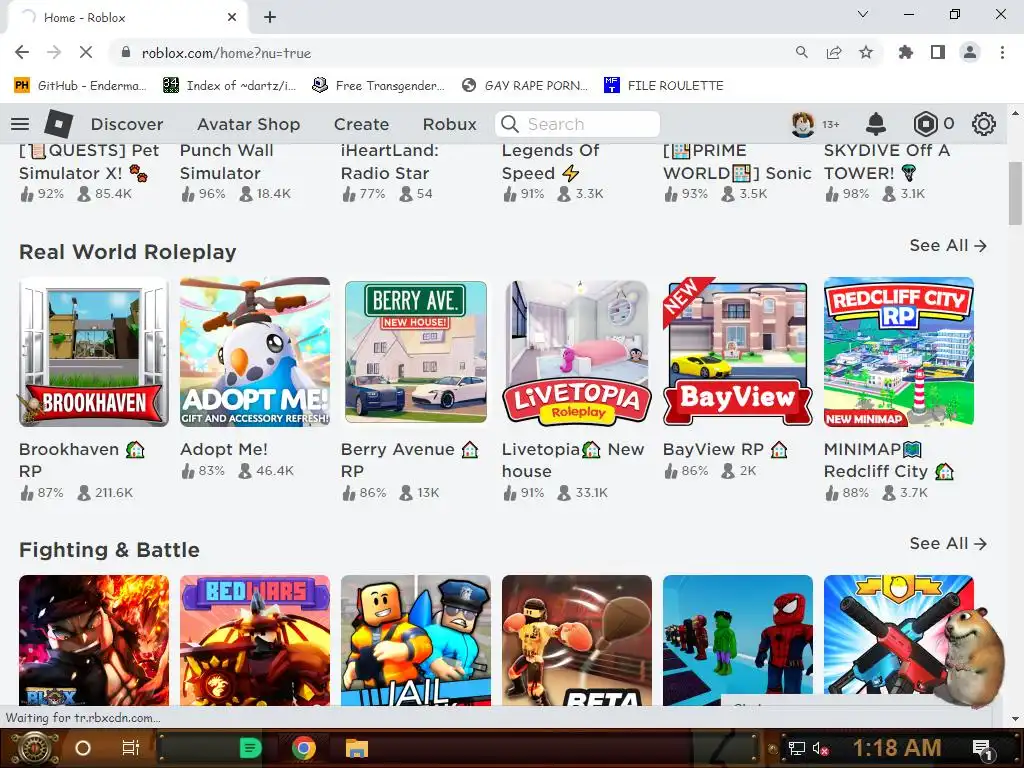
Task: Open Chrome from the taskbar
Action: point(303,748)
